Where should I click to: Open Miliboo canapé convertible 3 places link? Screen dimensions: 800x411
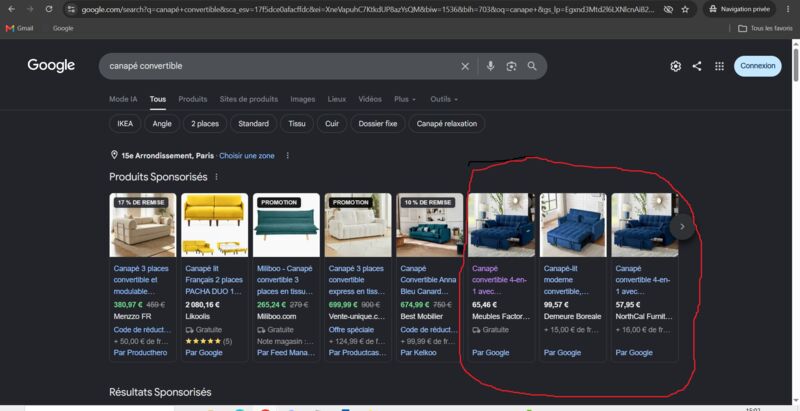tap(285, 280)
